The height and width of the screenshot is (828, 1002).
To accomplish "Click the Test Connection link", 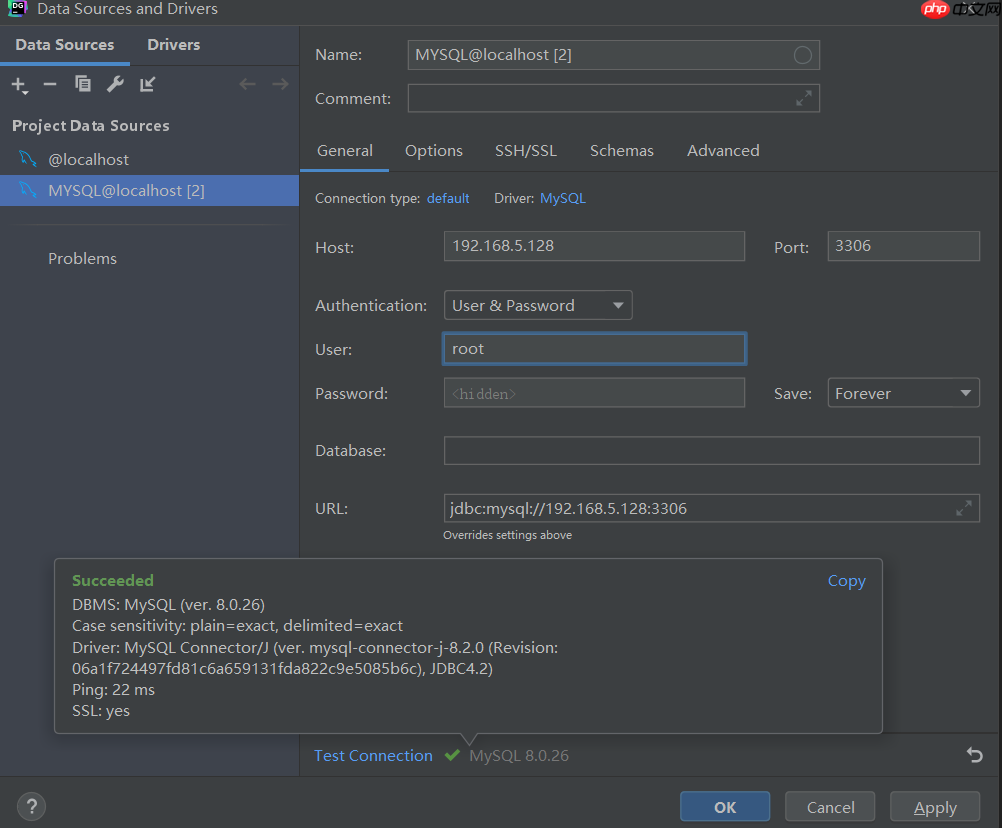I will click(373, 755).
